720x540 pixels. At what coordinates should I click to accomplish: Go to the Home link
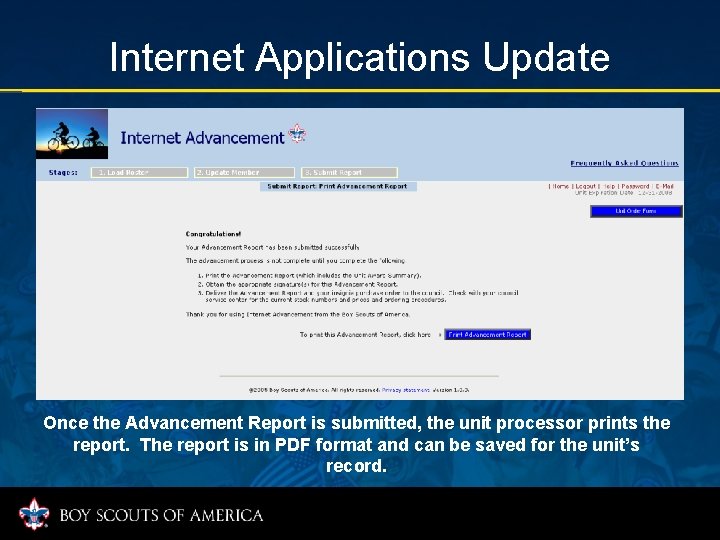561,186
